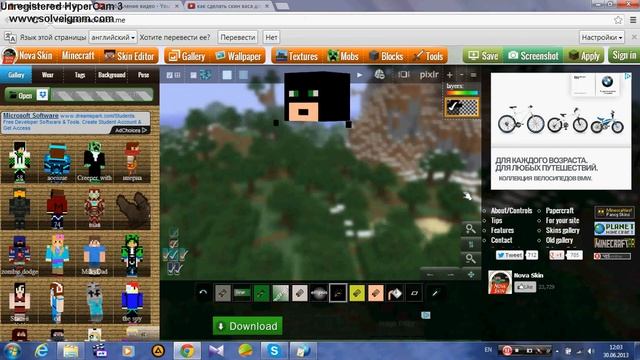Click the Sign in button
Viewport: 640px width, 360px height.
point(624,55)
